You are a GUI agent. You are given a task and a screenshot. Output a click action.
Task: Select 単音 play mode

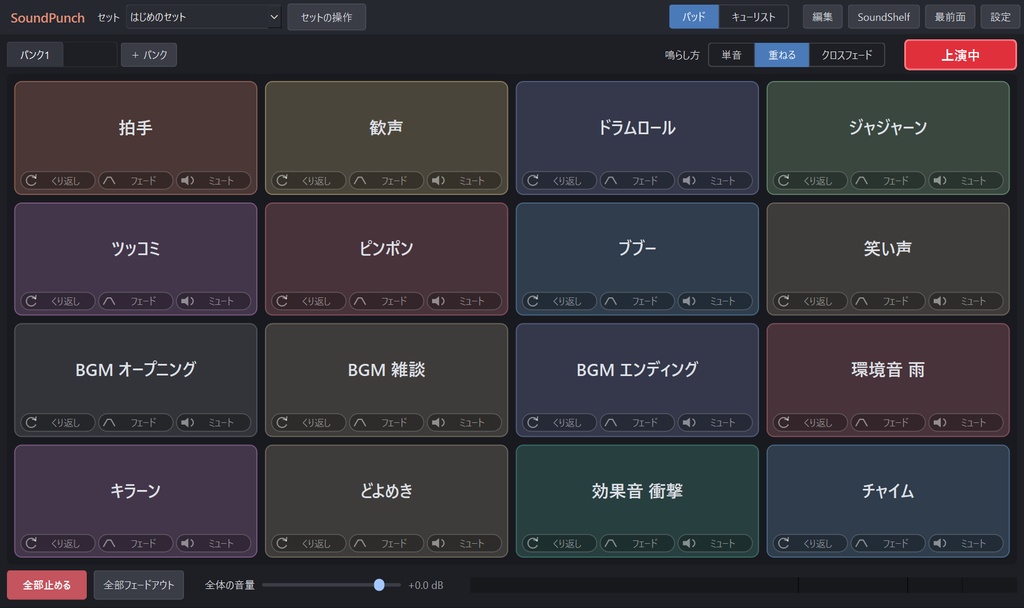point(731,55)
